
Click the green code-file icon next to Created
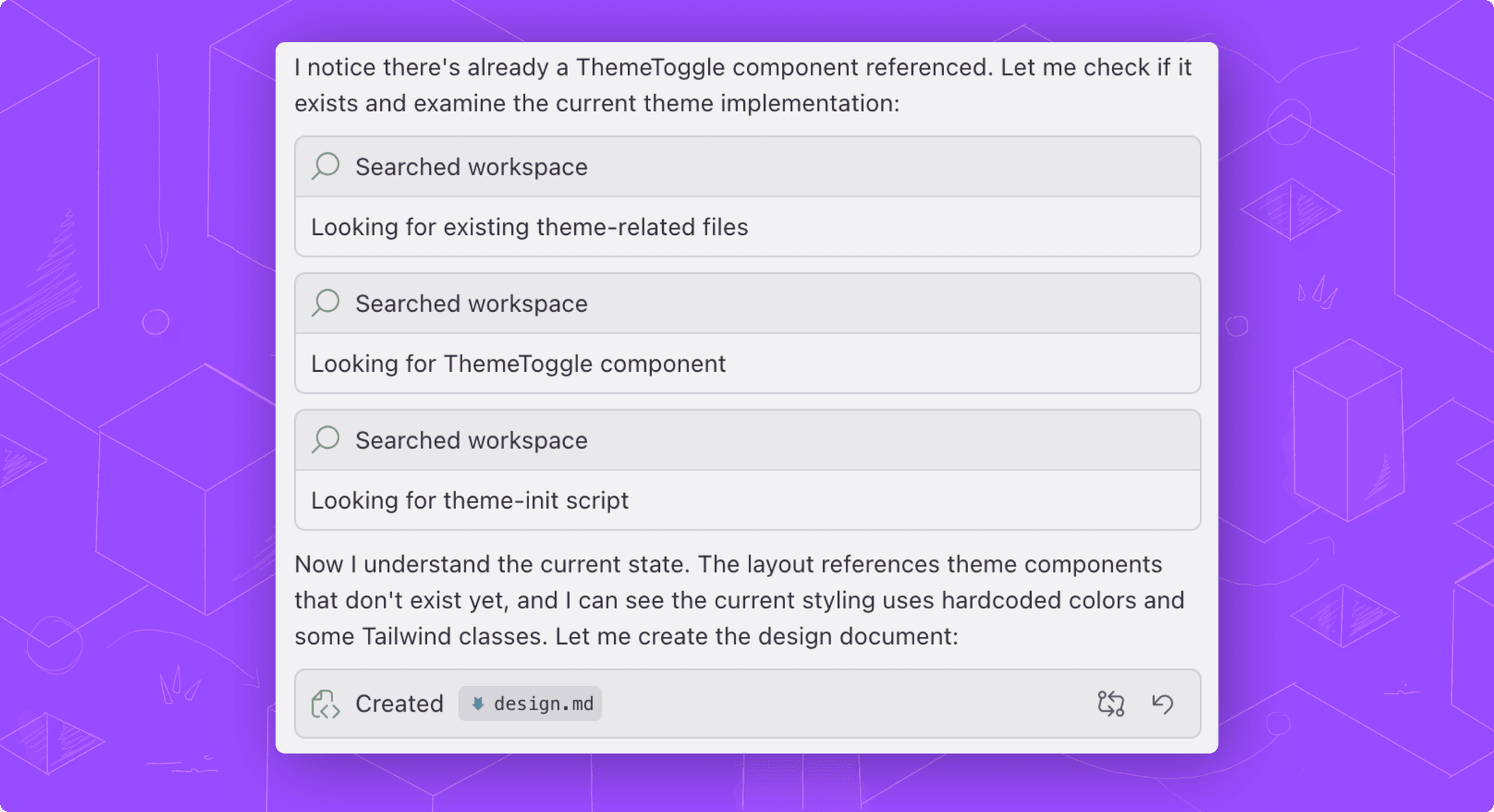[x=325, y=704]
